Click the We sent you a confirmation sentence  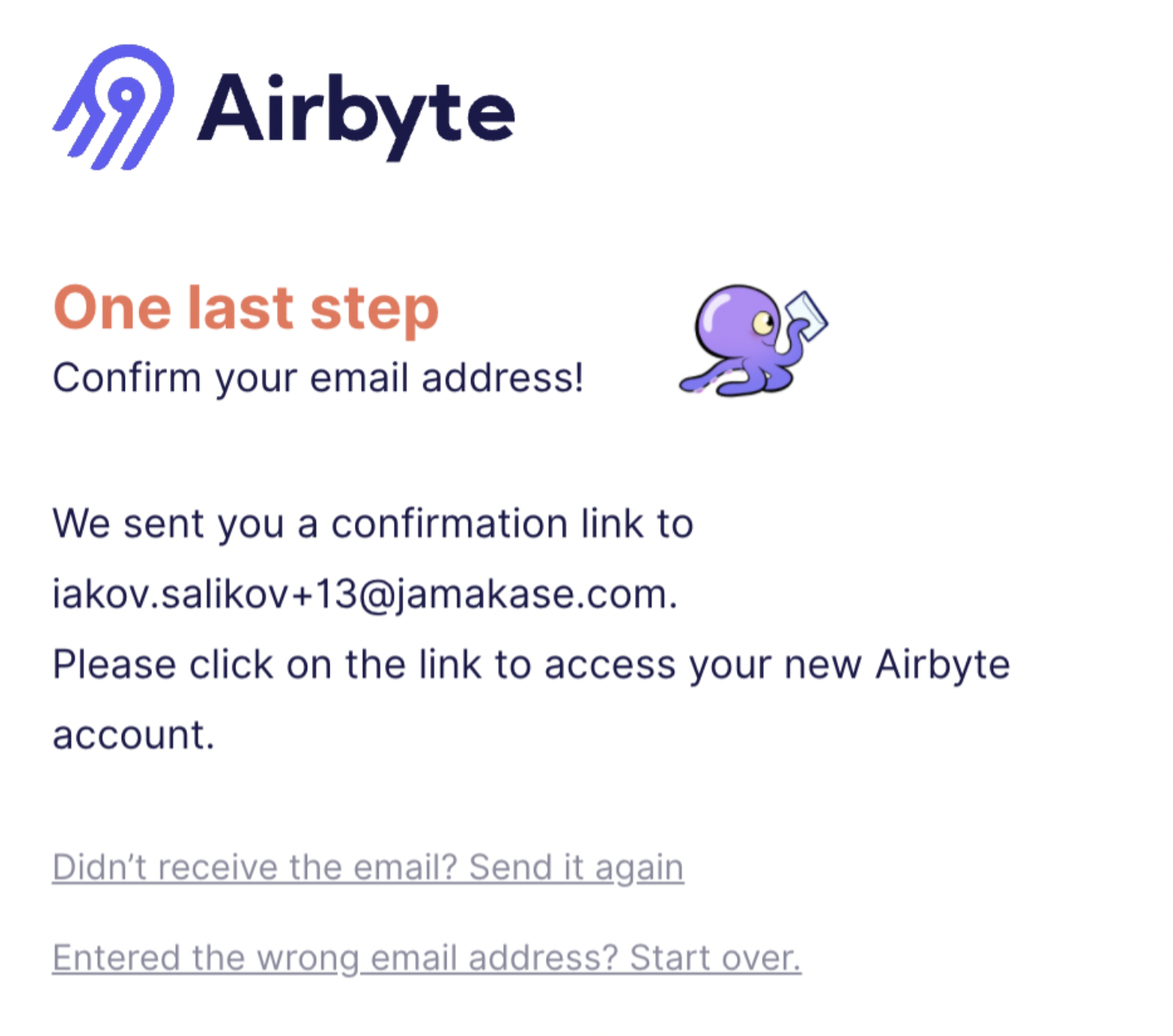(x=372, y=523)
